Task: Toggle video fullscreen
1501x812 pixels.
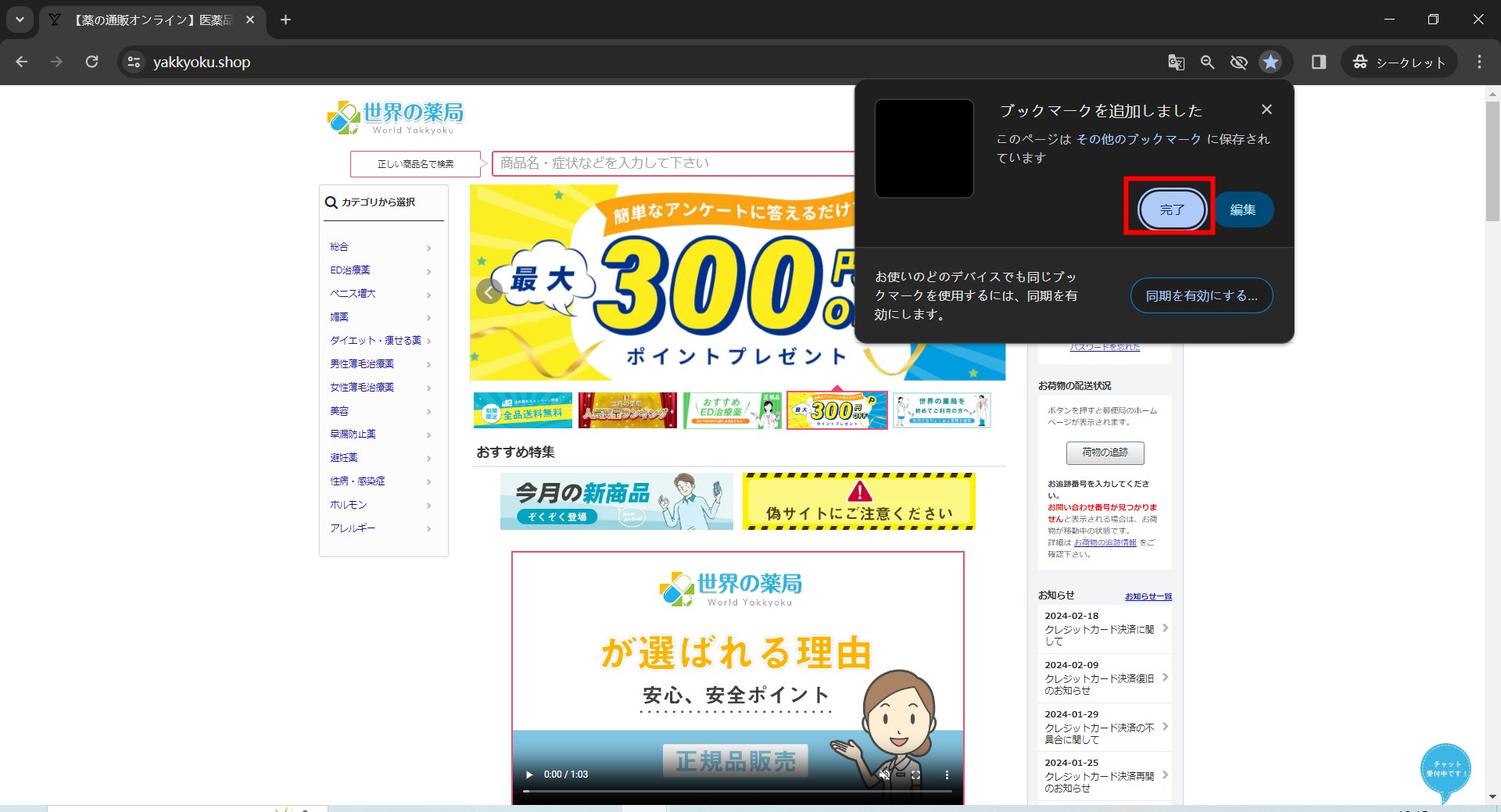Action: [x=915, y=774]
